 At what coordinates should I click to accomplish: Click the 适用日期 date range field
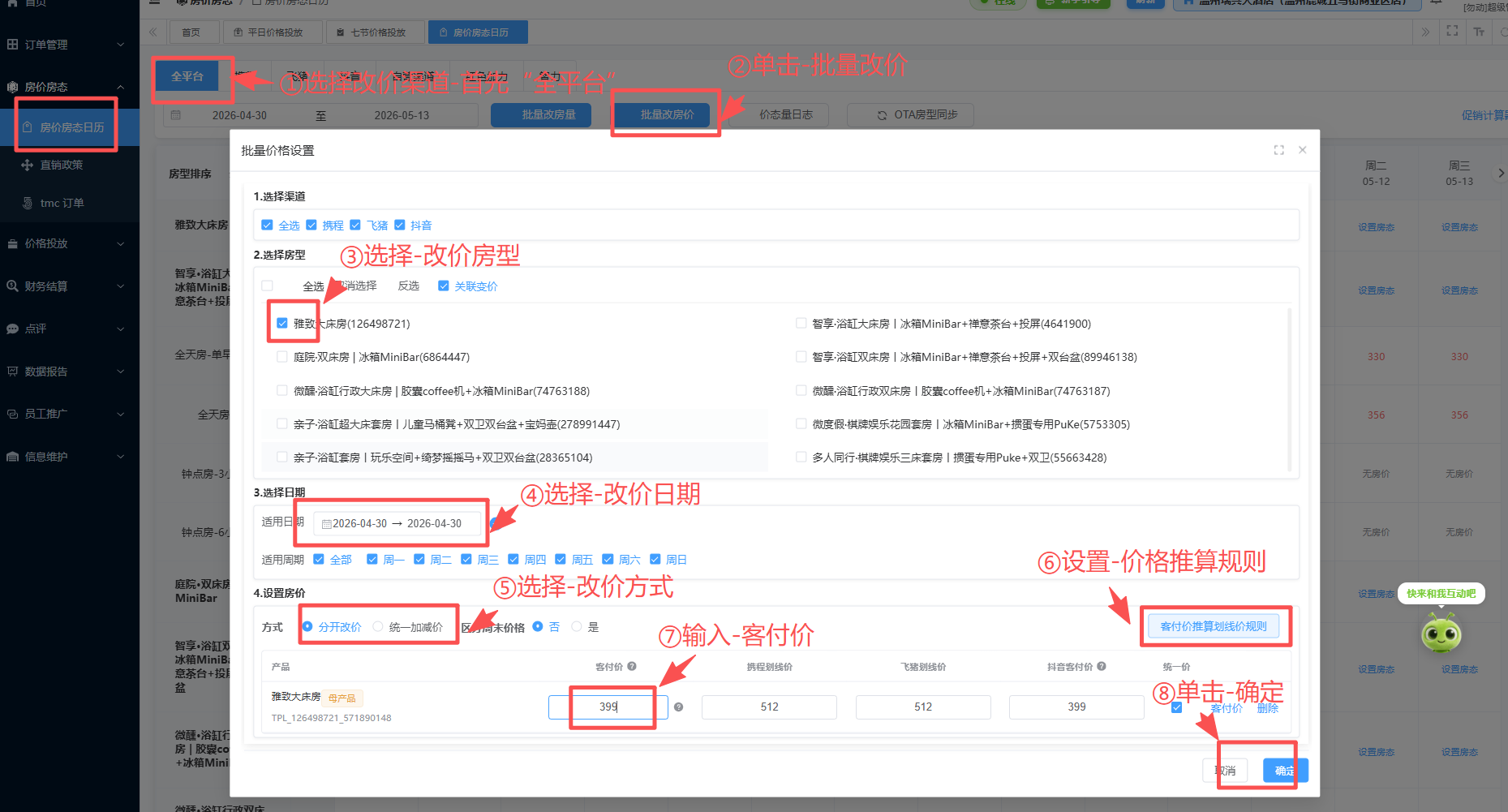[397, 523]
